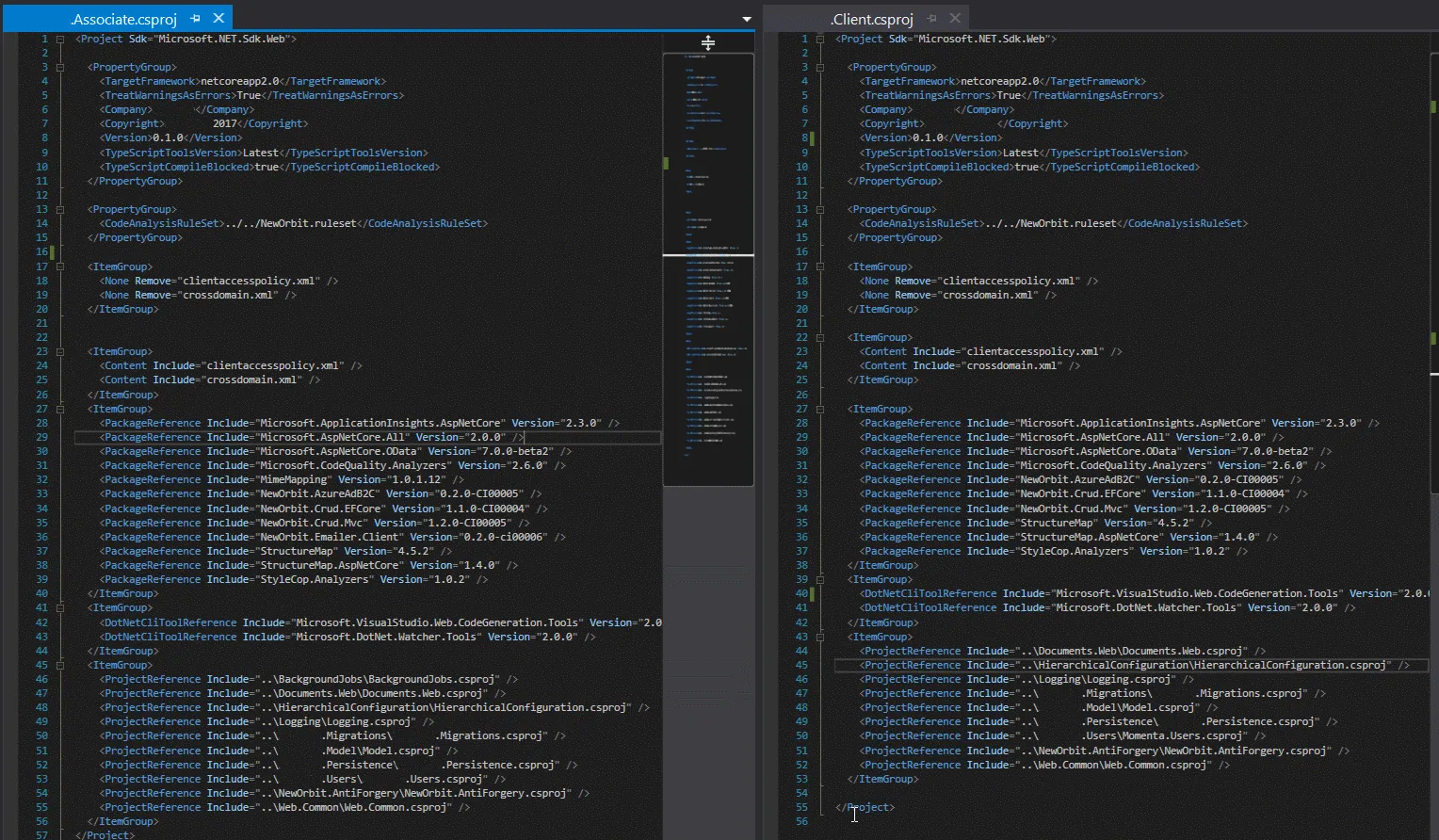Collapse PackageReference ItemGroup at line 27 in Associate.csproj
The height and width of the screenshot is (840, 1439).
pyautogui.click(x=60, y=410)
